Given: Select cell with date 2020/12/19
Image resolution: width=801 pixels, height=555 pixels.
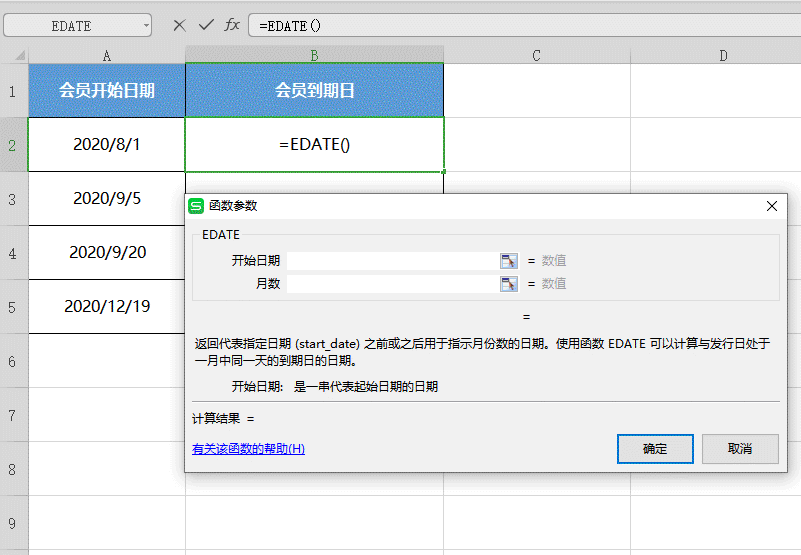Looking at the screenshot, I should (x=107, y=307).
